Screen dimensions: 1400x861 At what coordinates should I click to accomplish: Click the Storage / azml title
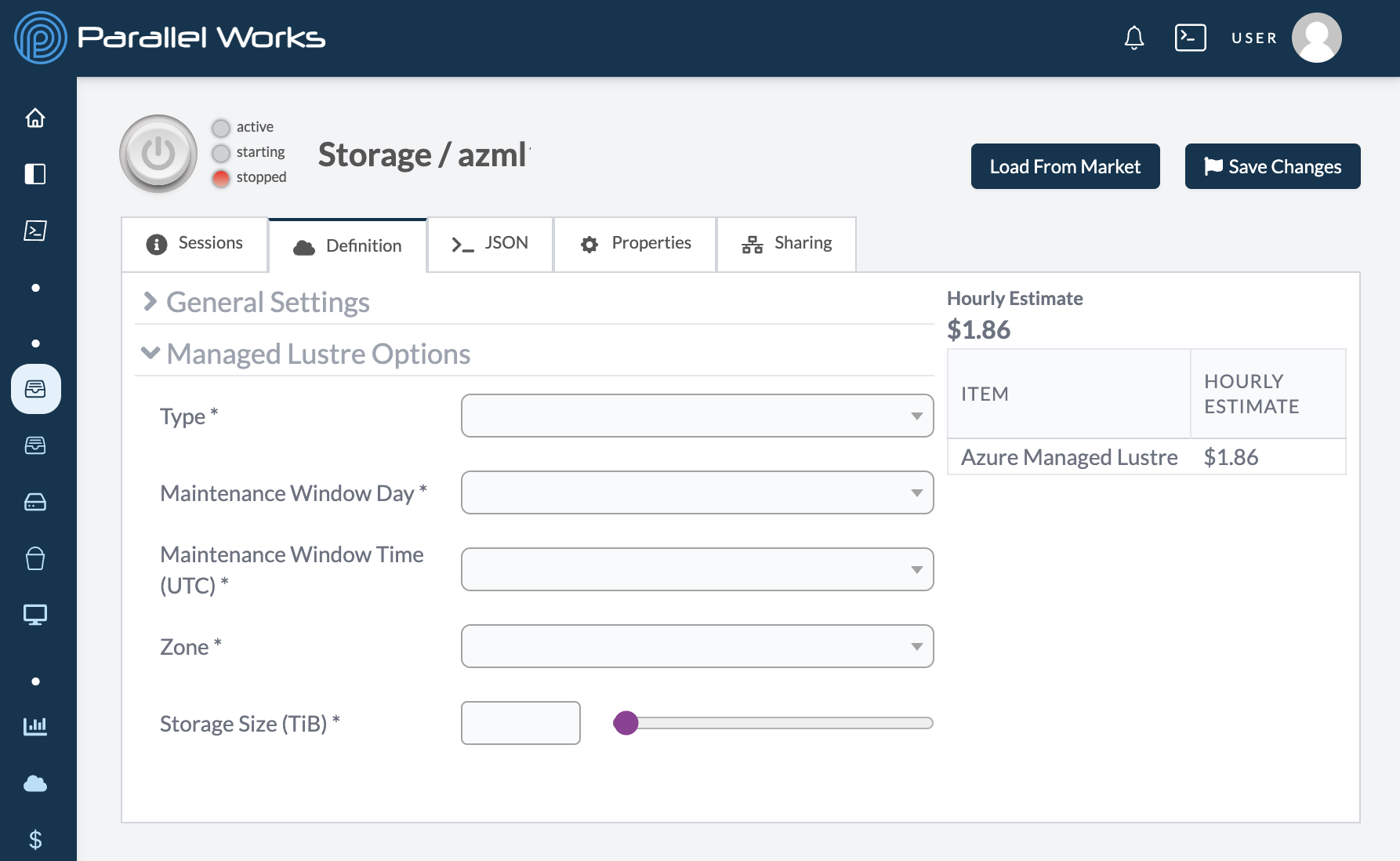point(424,154)
